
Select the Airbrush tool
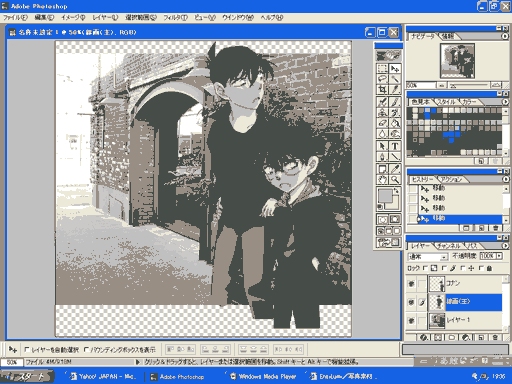click(x=382, y=102)
